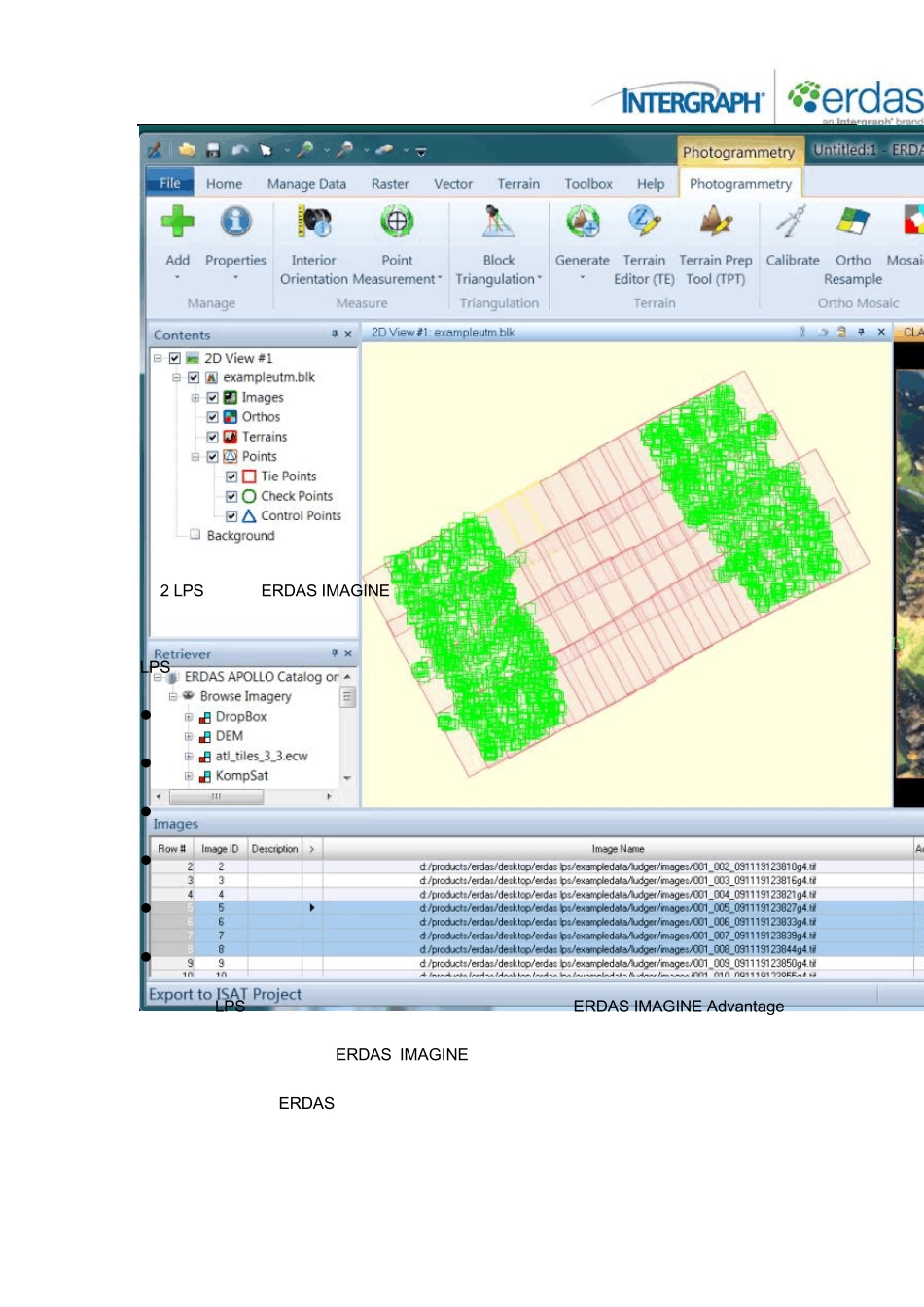Toggle the Check Points checkbox

coord(231,496)
